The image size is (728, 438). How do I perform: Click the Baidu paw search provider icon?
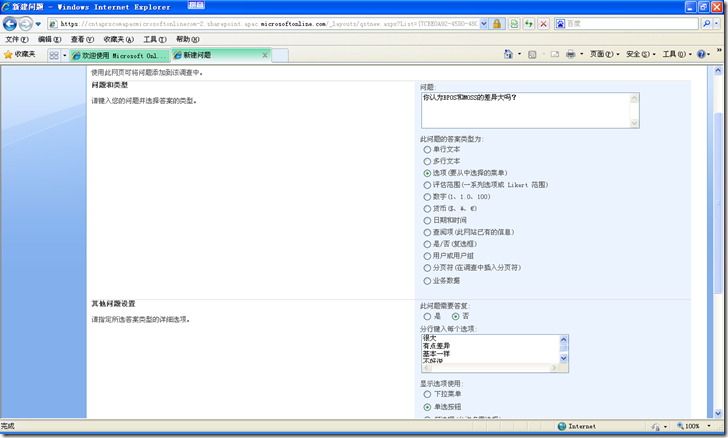(x=560, y=24)
